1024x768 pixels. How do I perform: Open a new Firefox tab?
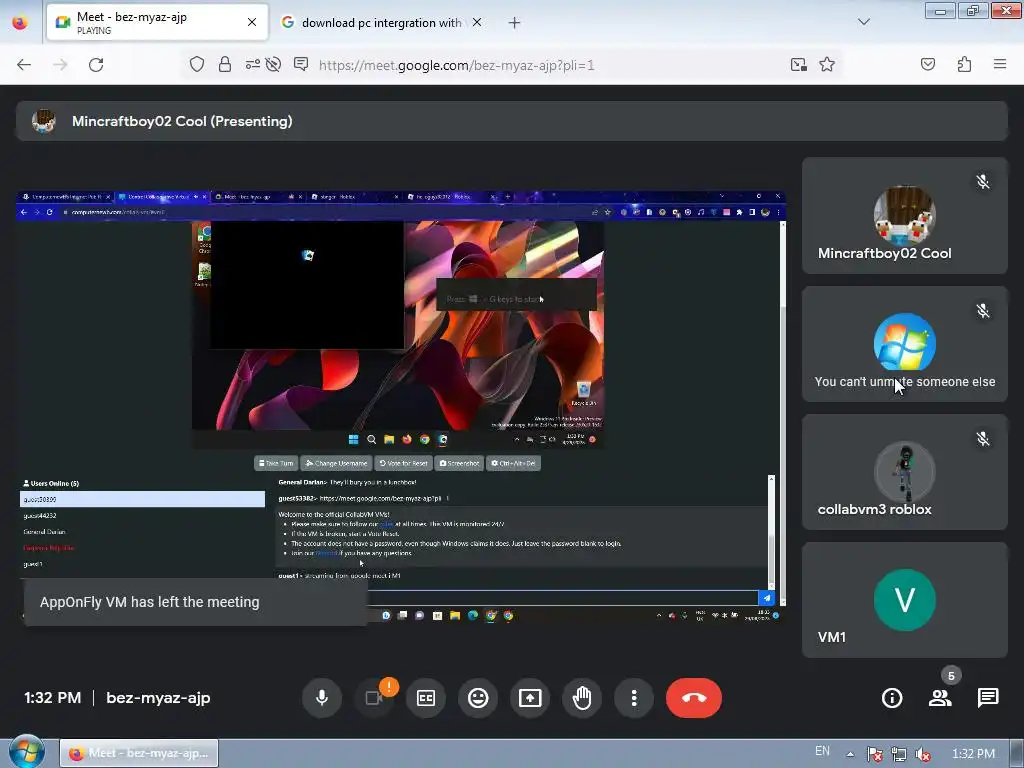pos(515,23)
